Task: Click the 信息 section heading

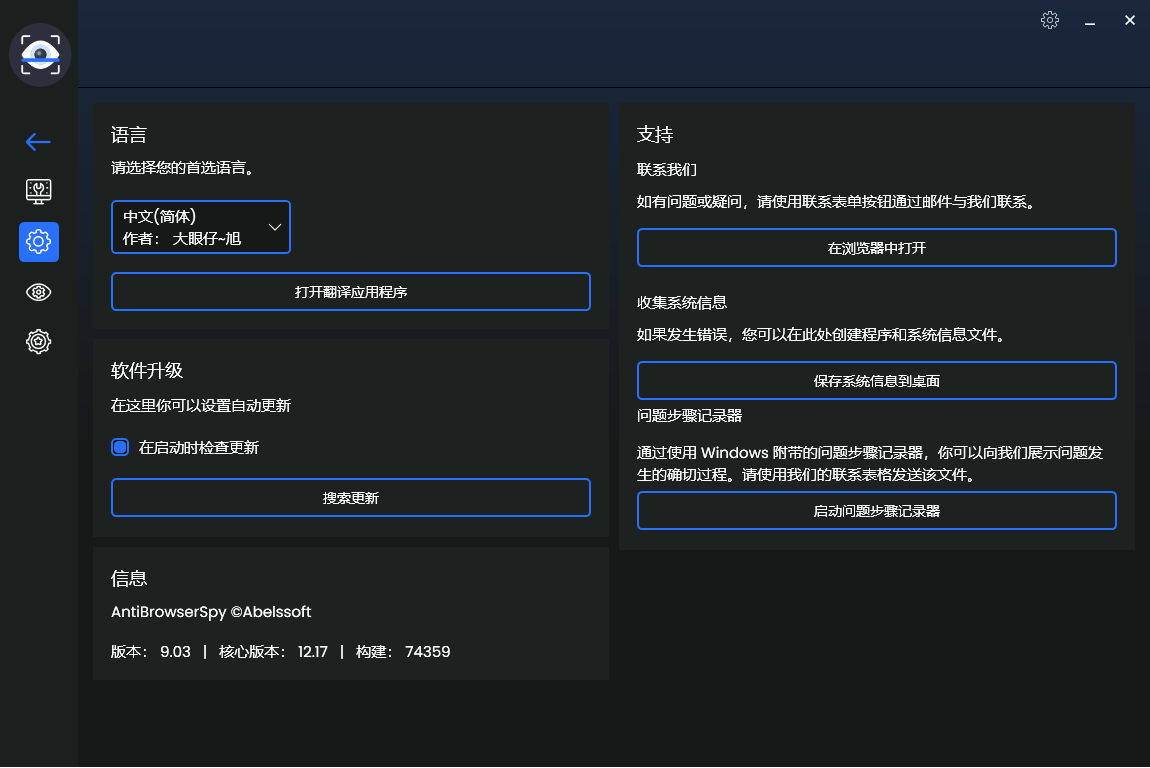Action: coord(129,579)
